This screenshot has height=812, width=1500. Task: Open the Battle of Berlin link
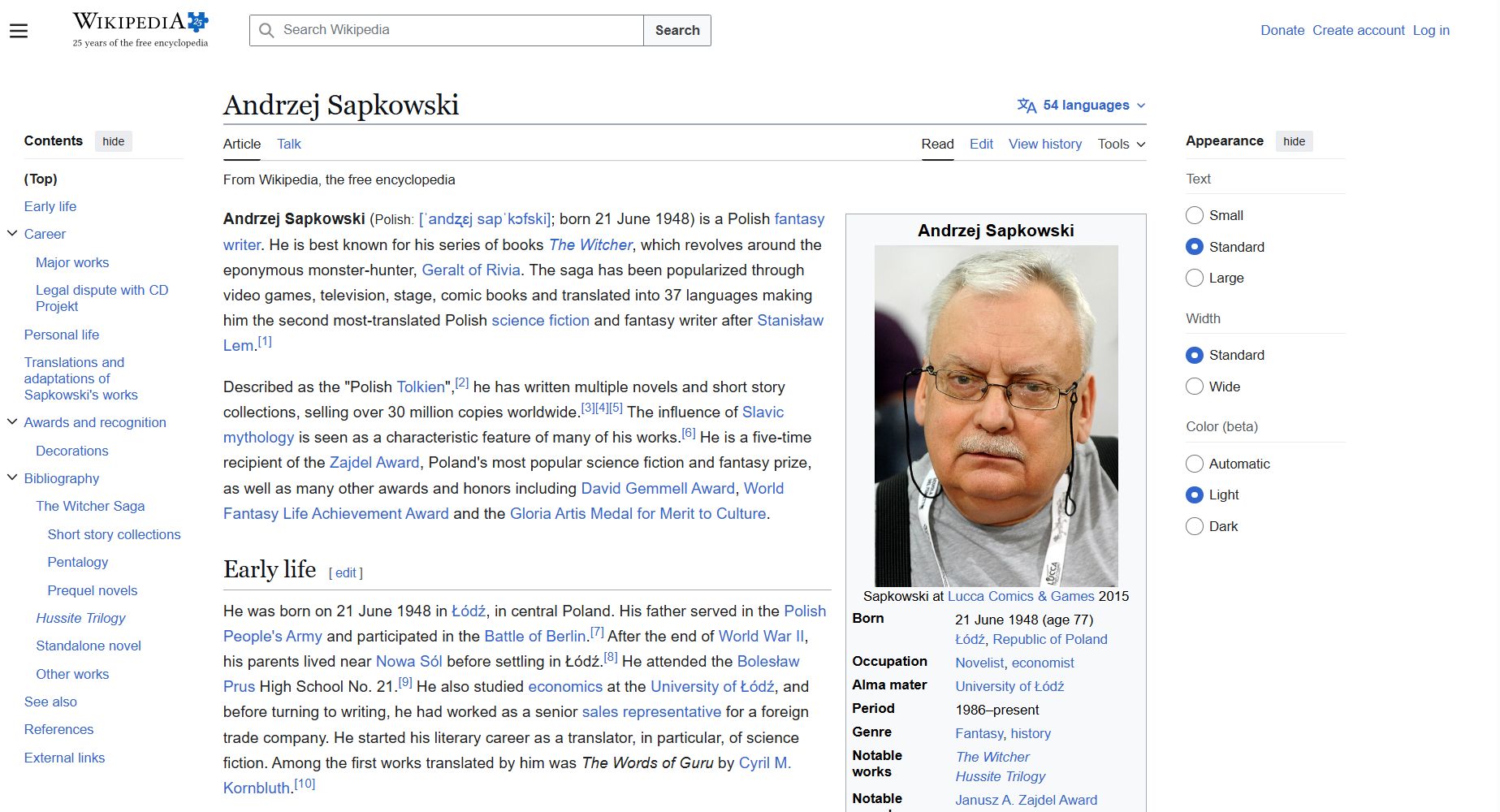point(535,636)
